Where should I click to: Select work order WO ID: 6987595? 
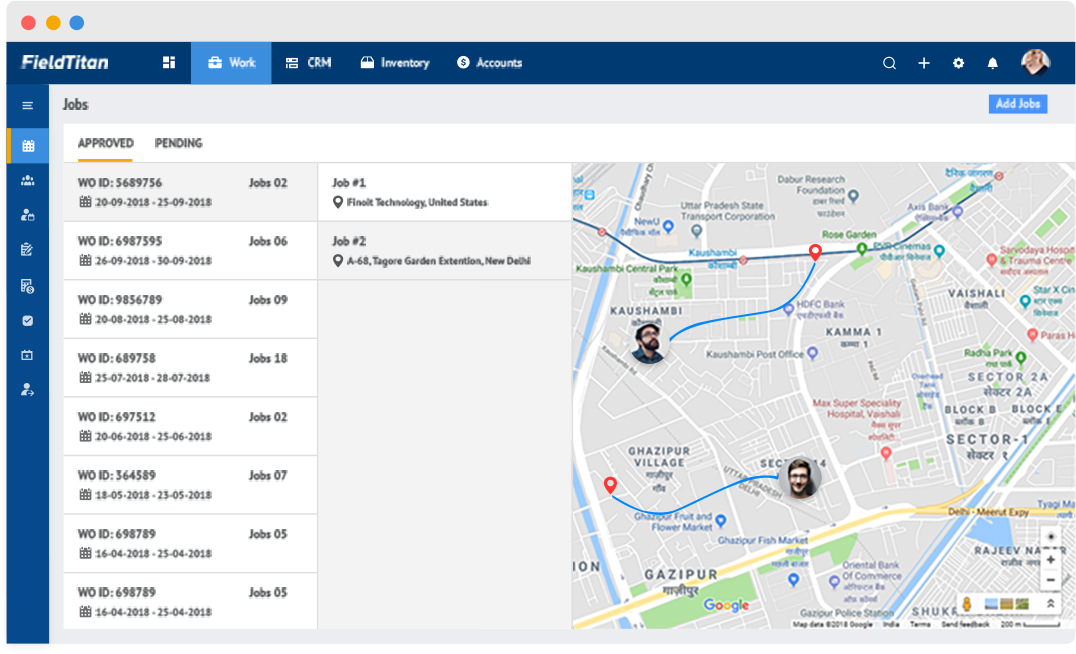pos(190,250)
